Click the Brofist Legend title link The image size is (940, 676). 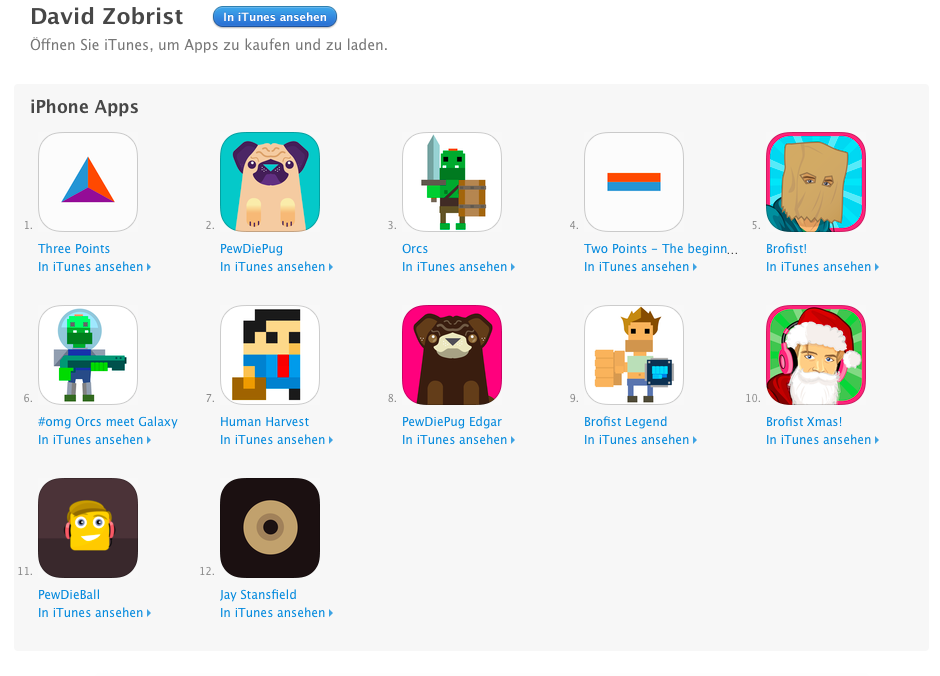625,422
